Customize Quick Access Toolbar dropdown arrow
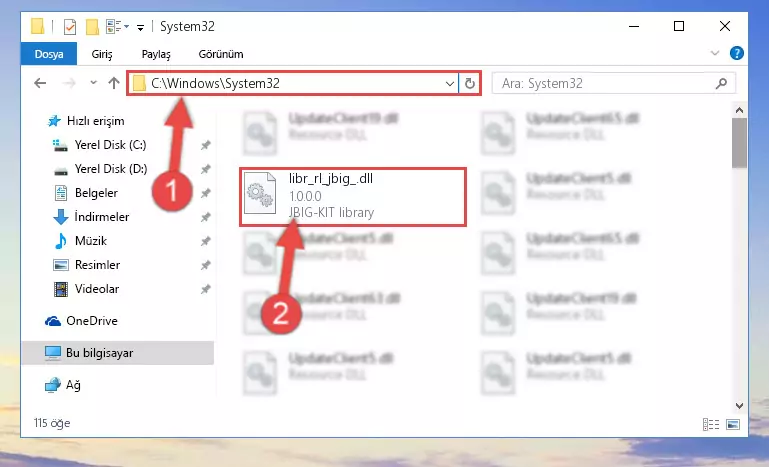Screen dimensions: 769x467 coord(140,27)
